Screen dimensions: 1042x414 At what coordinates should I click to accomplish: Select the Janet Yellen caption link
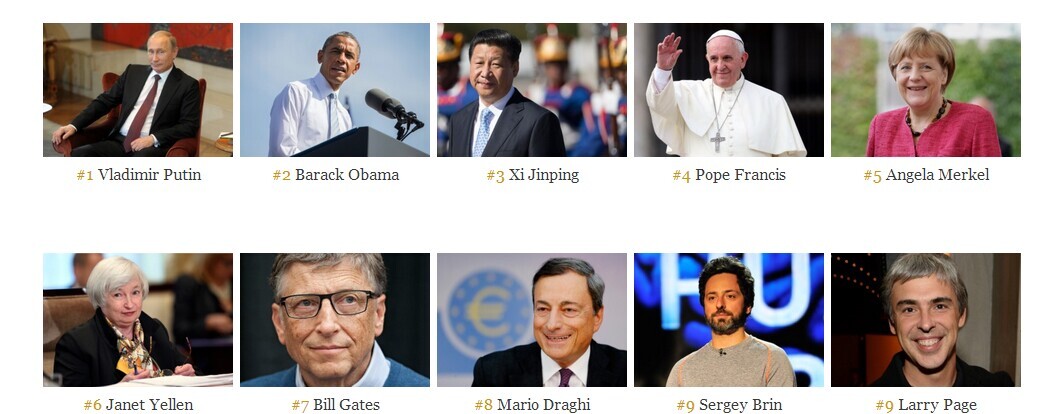(150, 405)
